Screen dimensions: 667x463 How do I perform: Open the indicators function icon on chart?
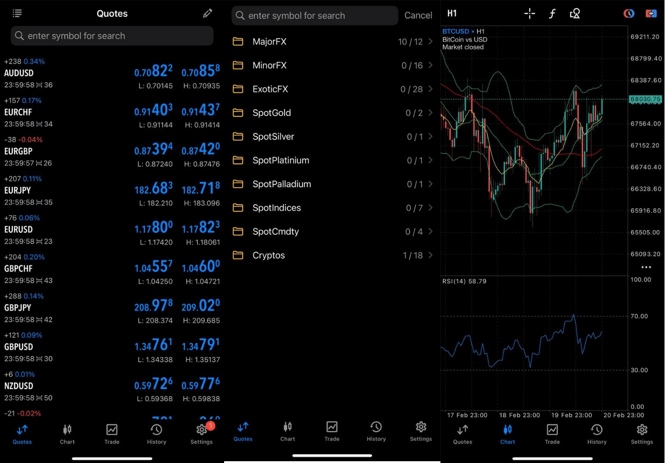tap(552, 14)
